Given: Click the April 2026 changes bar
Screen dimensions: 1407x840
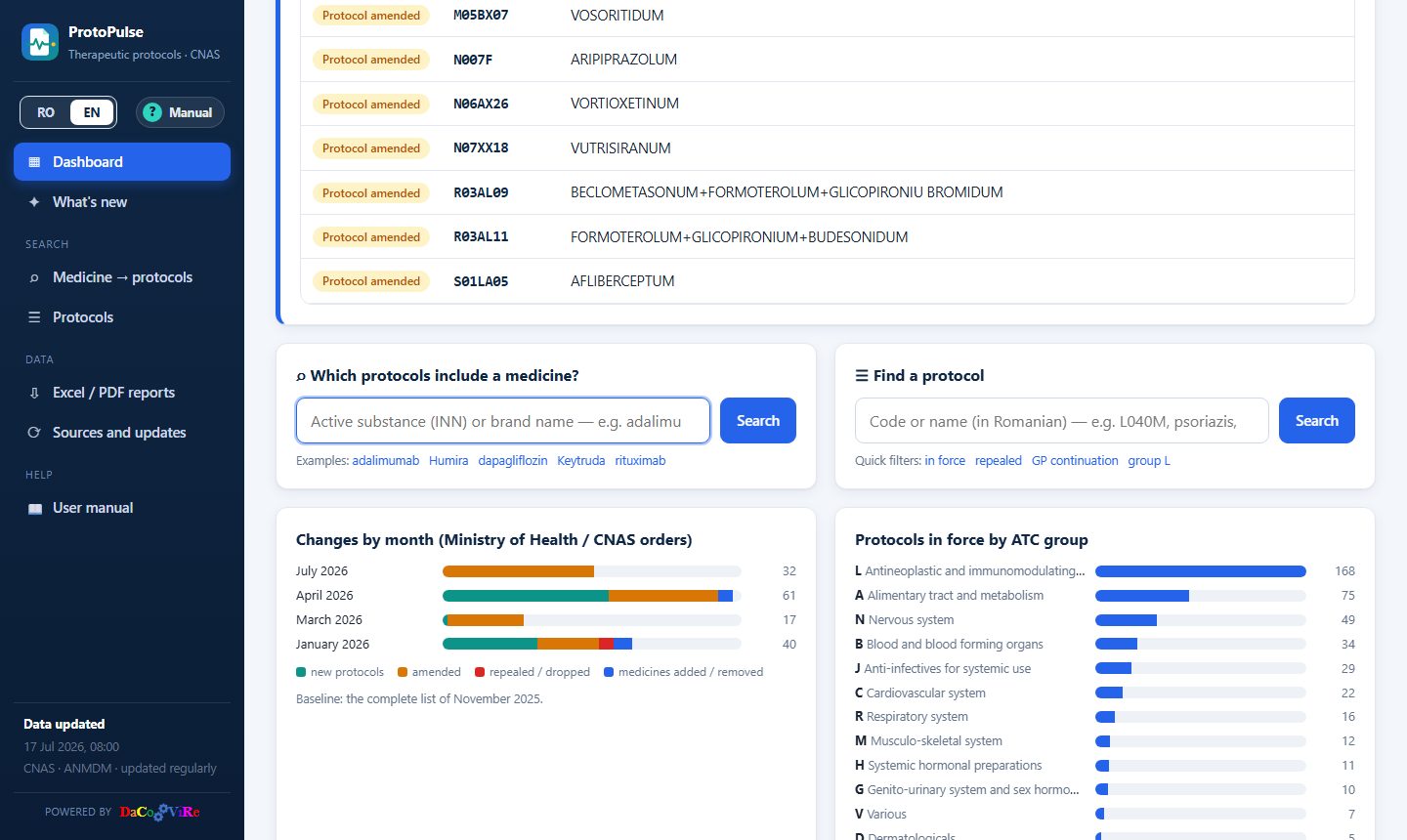Looking at the screenshot, I should tap(592, 596).
